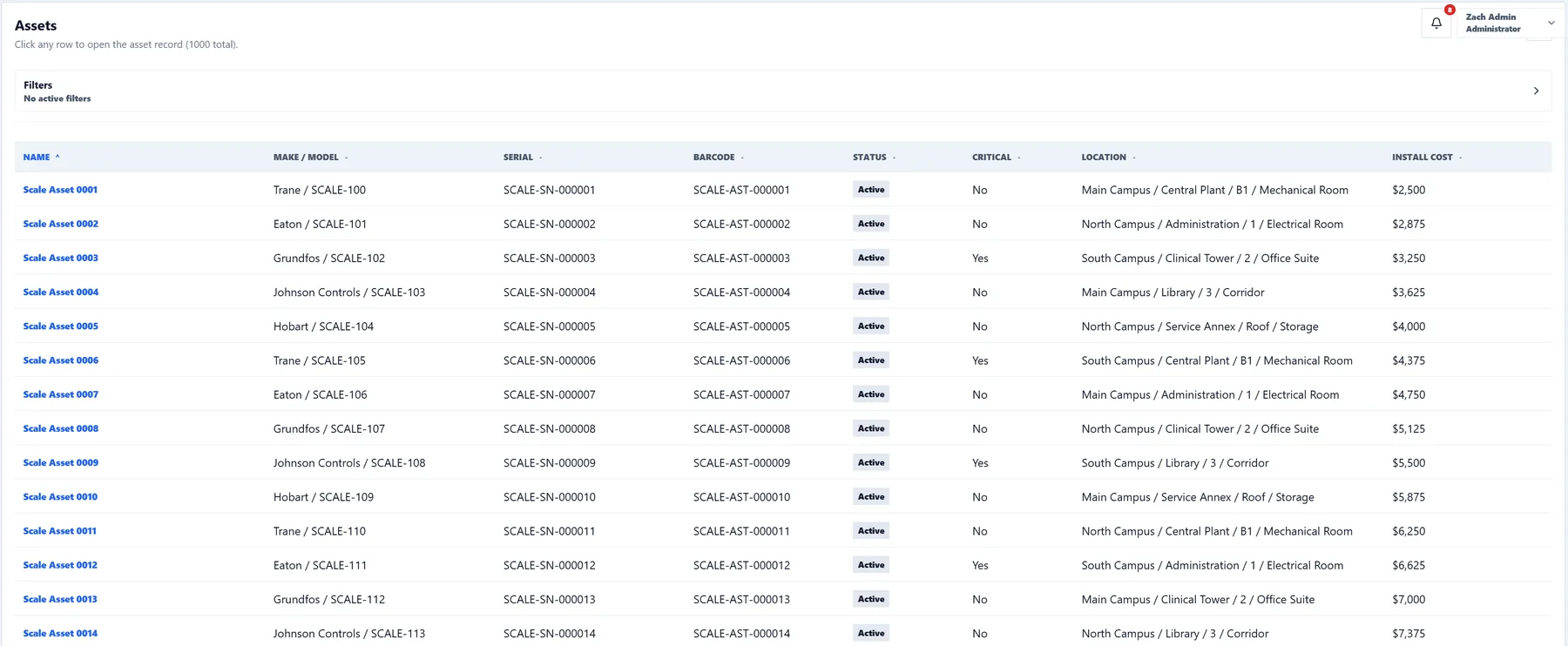Open Scale Asset 0004 record
The height and width of the screenshot is (646, 1568).
tap(60, 292)
